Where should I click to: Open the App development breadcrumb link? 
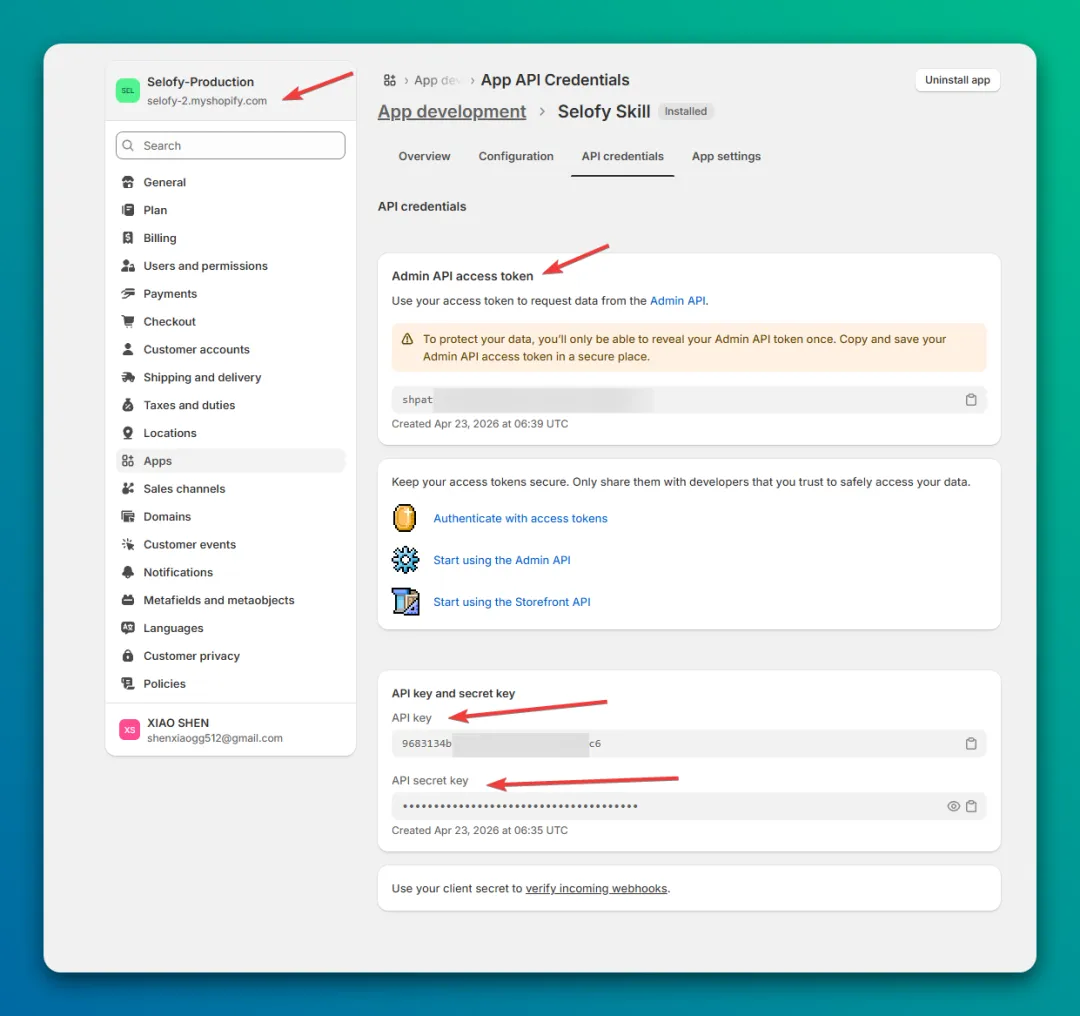click(x=452, y=112)
